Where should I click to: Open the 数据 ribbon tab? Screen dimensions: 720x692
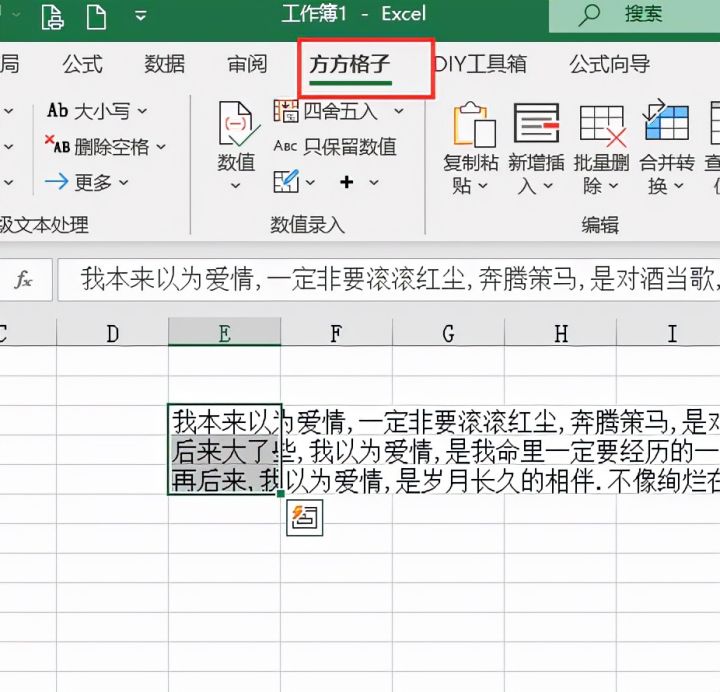point(165,64)
